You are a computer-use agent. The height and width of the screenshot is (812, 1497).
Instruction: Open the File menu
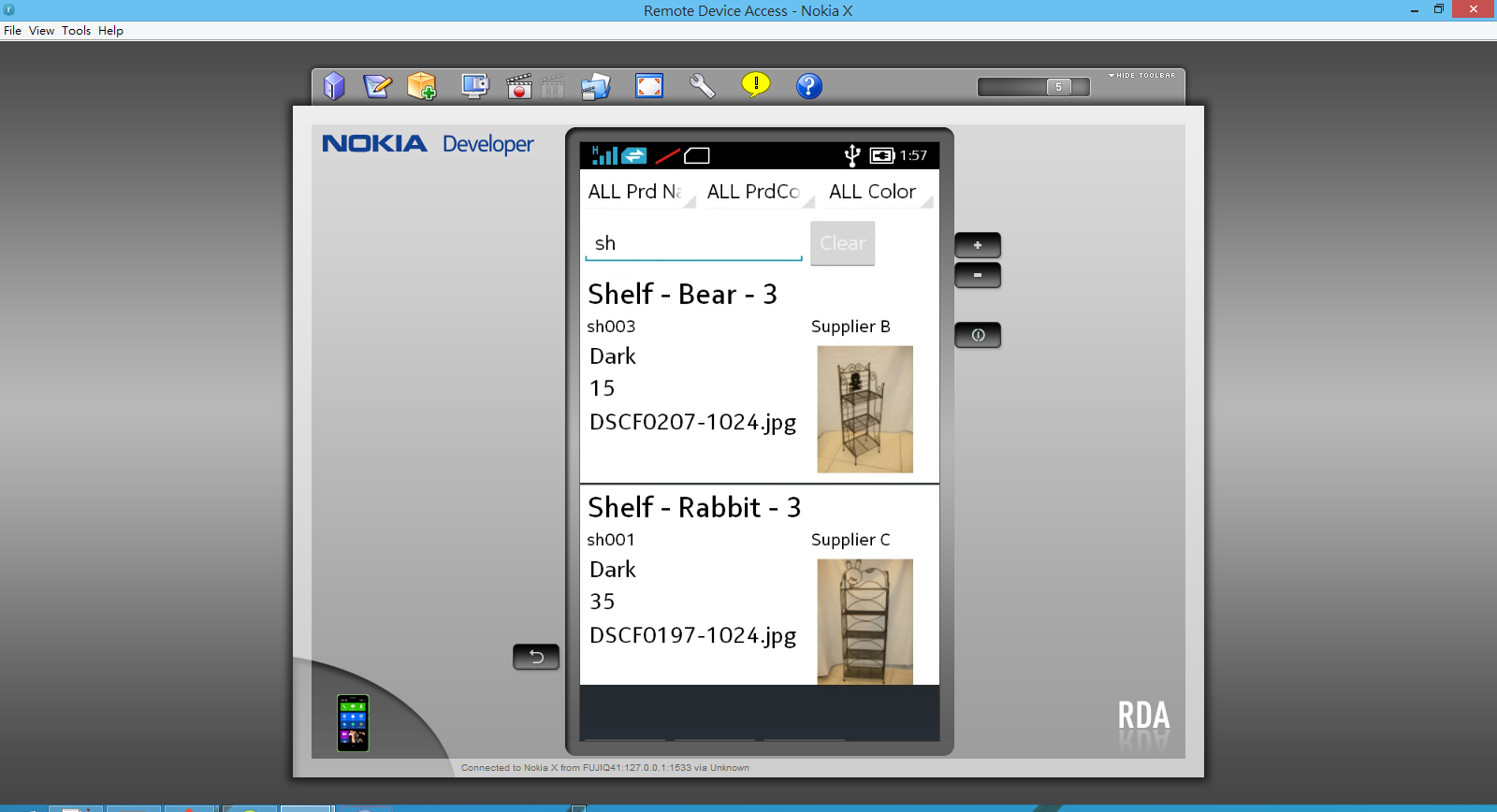12,30
